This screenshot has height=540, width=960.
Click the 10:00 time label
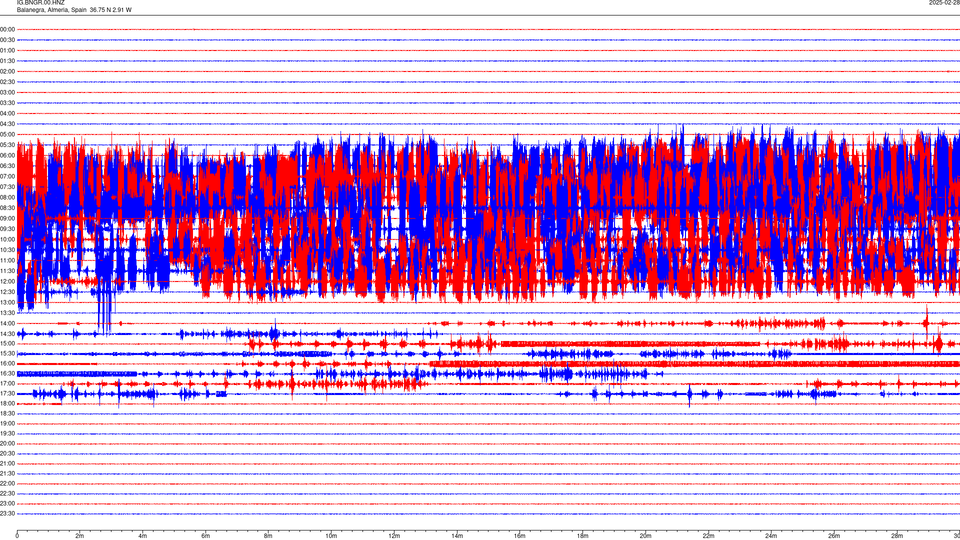tap(7, 239)
